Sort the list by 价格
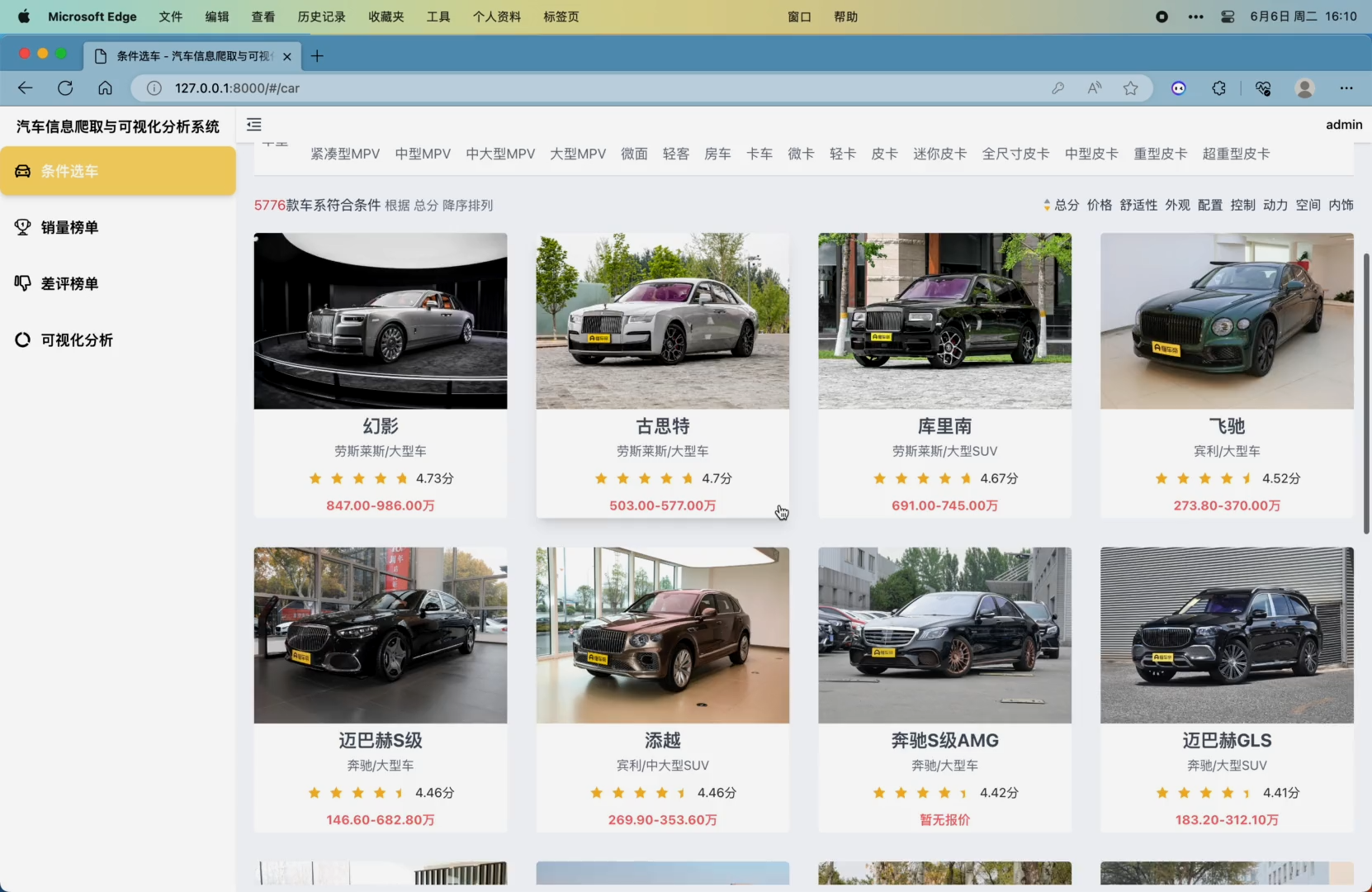 point(1100,205)
